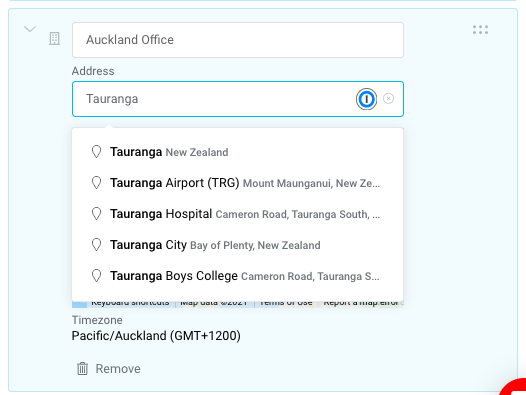Click the trash can icon

tap(82, 368)
